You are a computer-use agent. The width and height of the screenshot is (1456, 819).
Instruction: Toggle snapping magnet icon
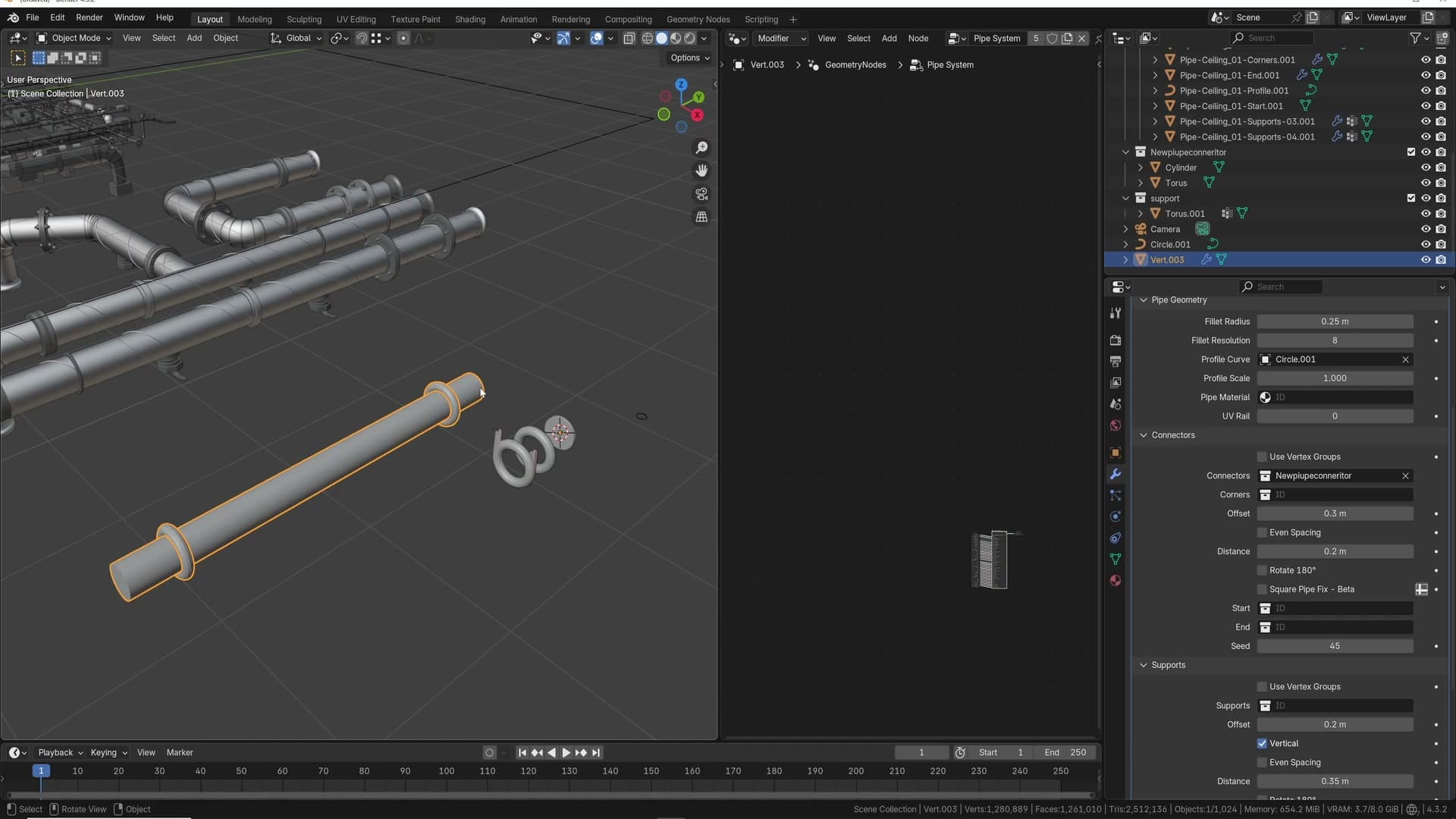[362, 38]
